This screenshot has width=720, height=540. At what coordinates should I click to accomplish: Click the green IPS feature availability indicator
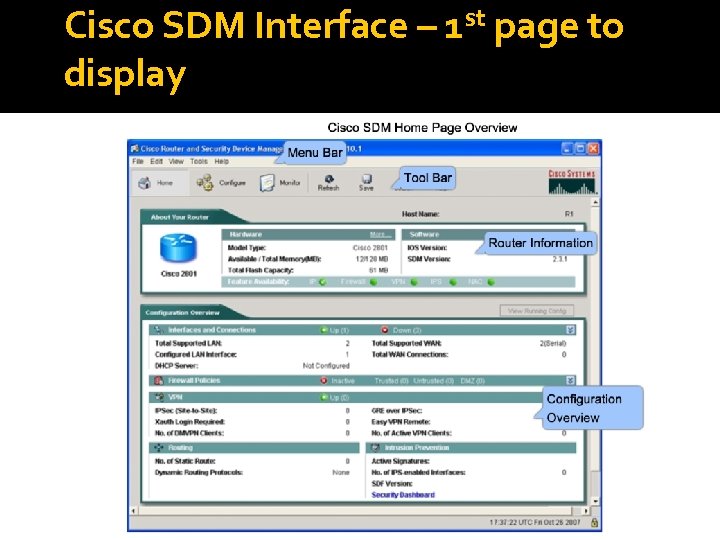coord(453,282)
